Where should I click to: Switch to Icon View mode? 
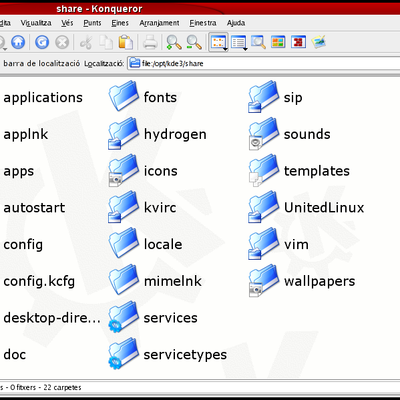pyautogui.click(x=217, y=42)
